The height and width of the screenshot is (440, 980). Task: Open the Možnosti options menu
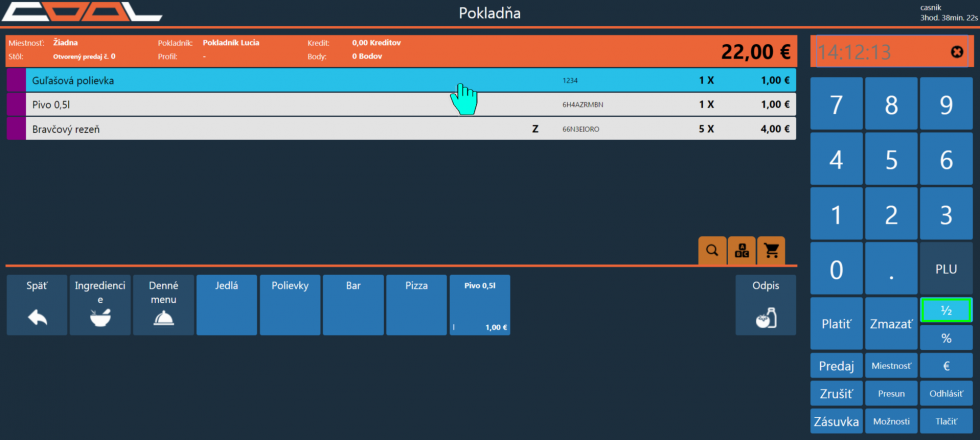pyautogui.click(x=890, y=421)
